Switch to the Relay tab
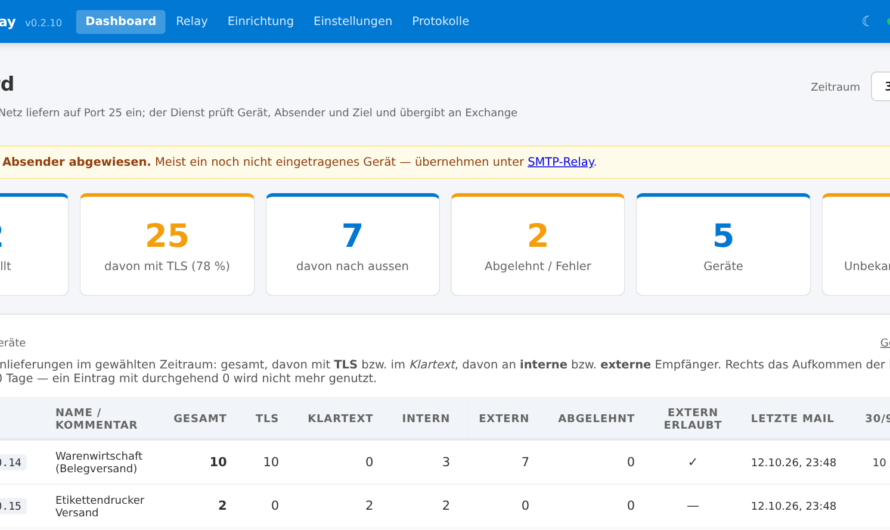 [191, 22]
